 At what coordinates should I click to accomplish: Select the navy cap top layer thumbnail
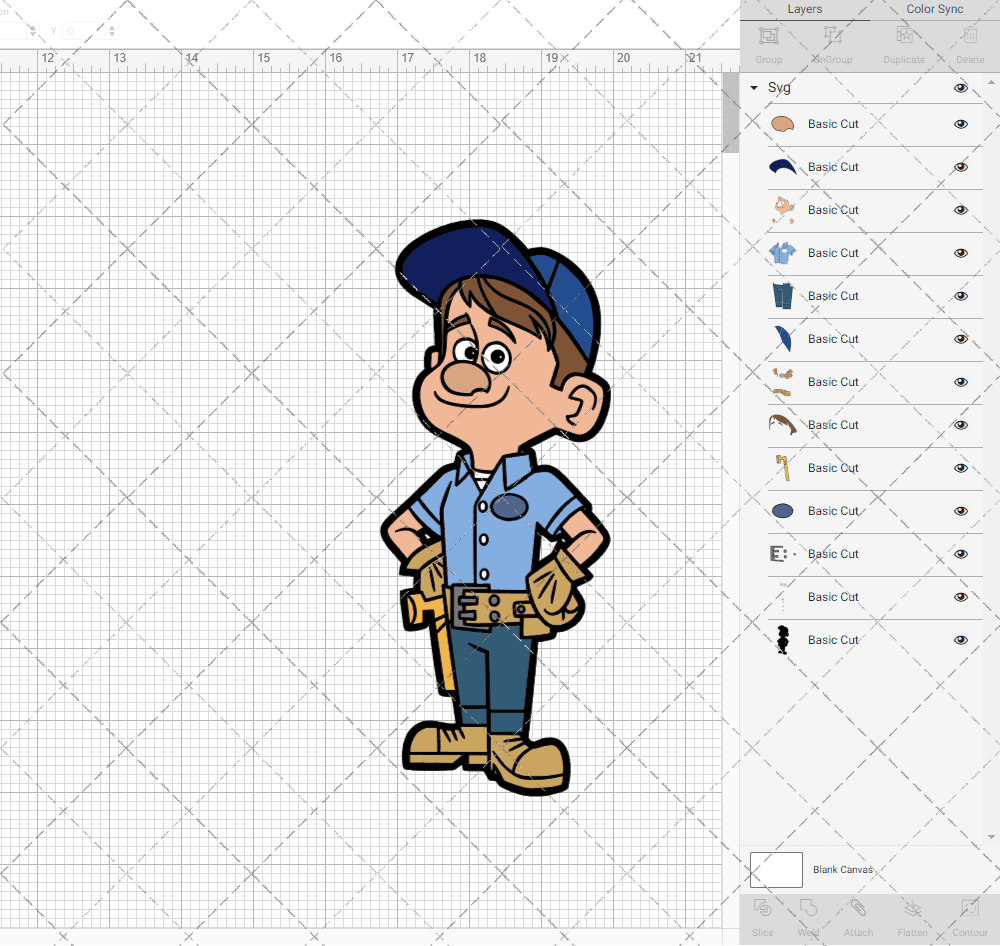click(x=782, y=166)
